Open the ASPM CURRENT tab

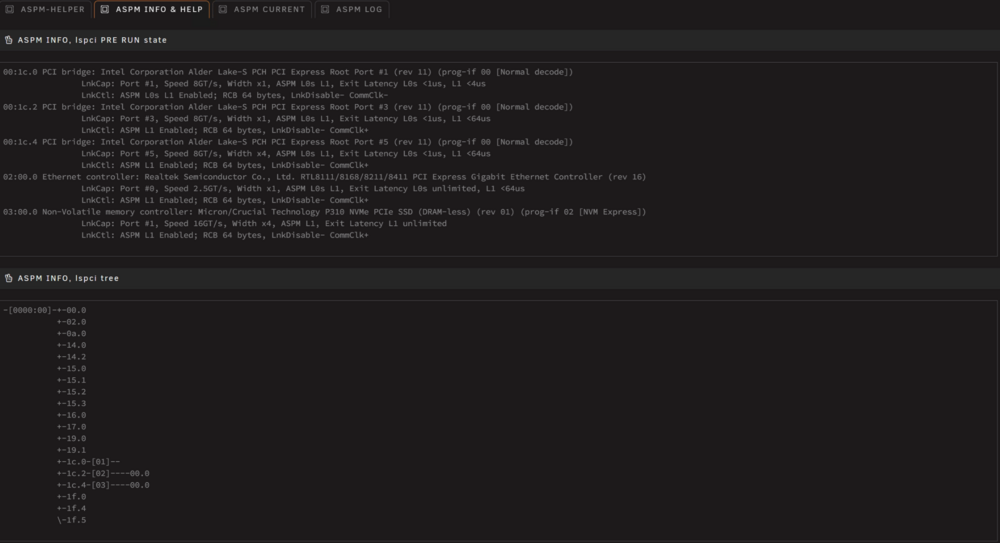(262, 10)
